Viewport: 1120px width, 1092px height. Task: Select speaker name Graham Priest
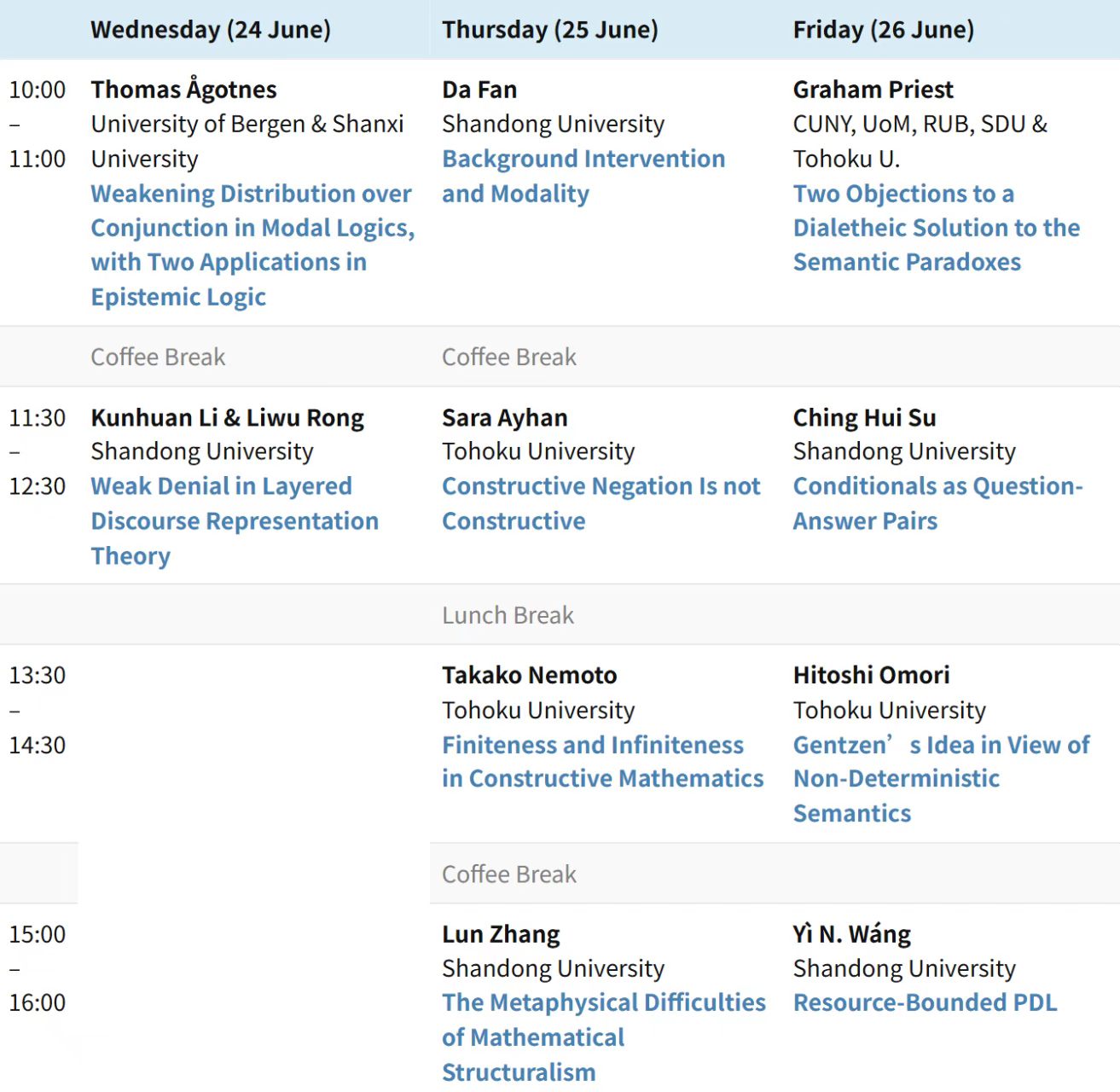click(873, 90)
